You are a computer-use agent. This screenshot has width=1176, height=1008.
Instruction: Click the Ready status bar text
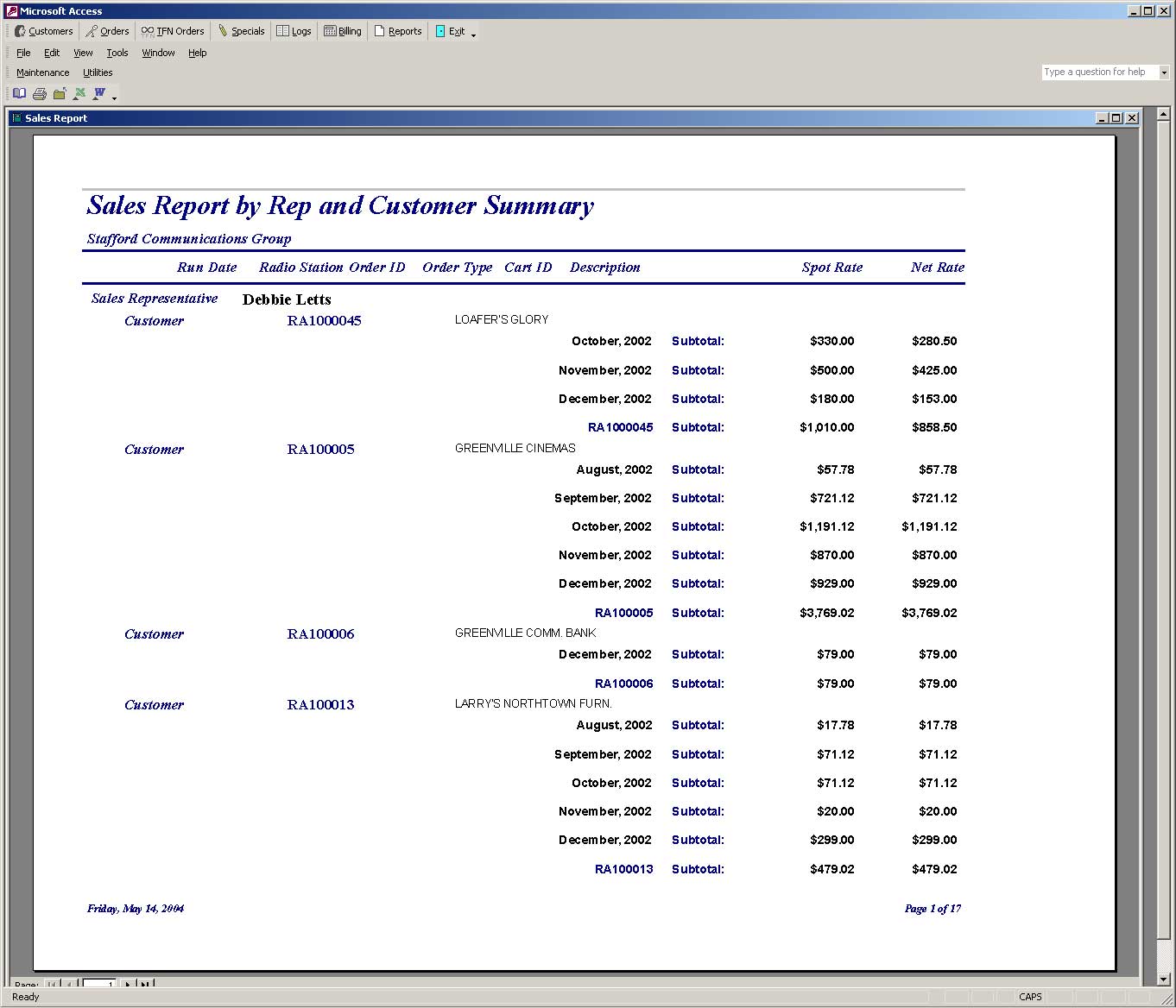tap(25, 997)
